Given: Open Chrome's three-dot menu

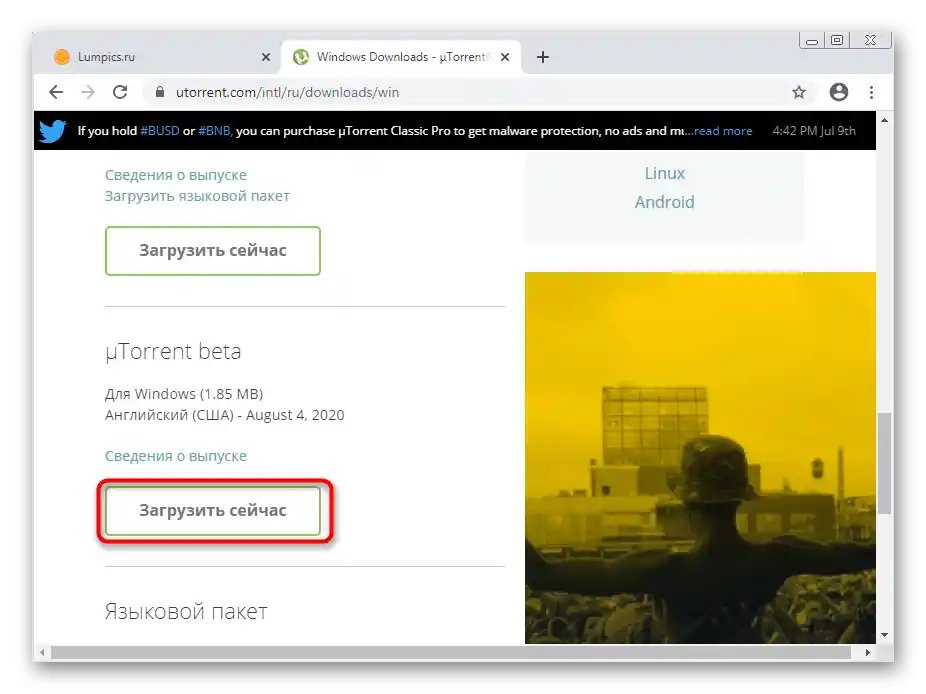Looking at the screenshot, I should 871,92.
